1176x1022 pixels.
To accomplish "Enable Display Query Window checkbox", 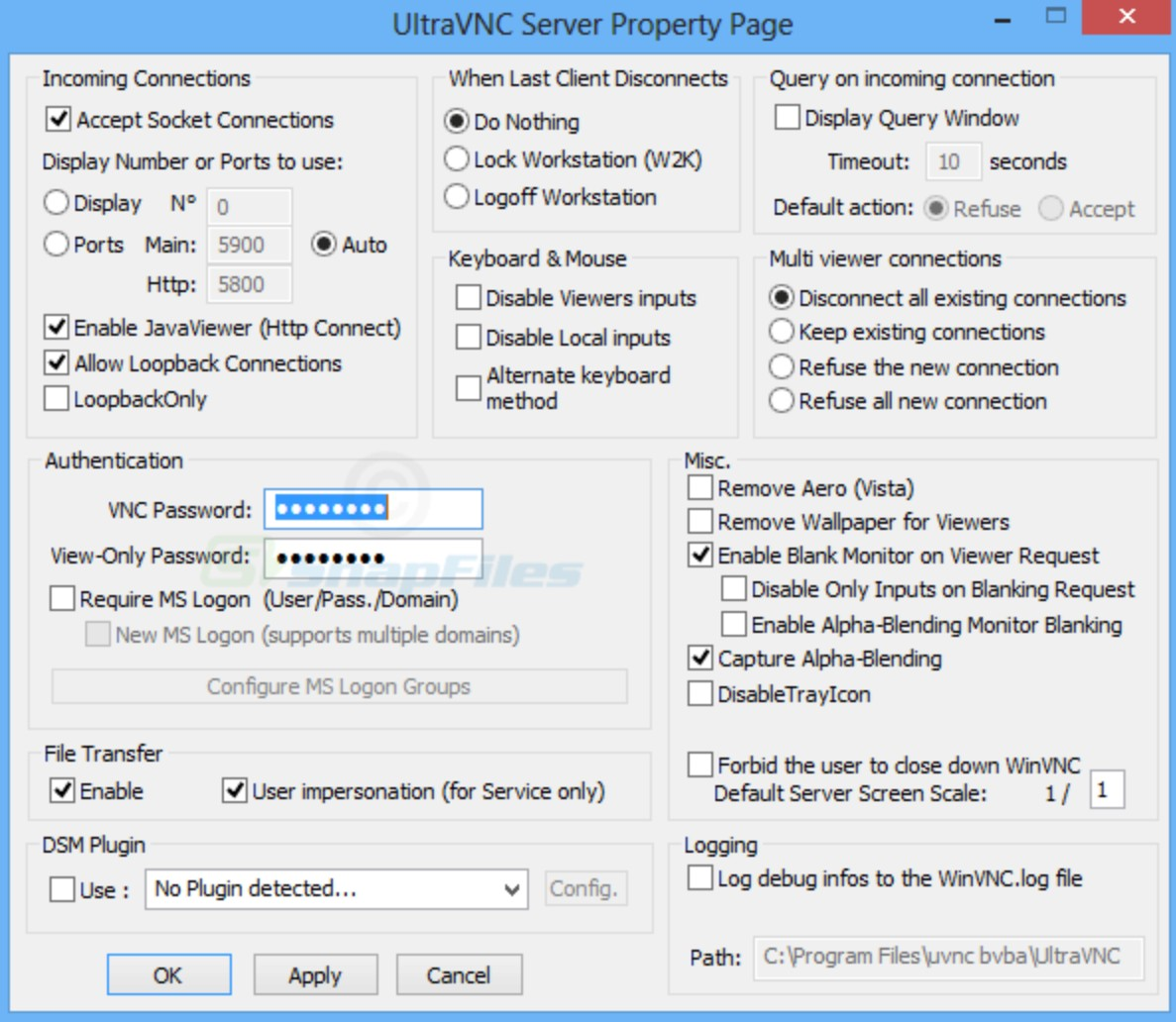I will click(787, 118).
